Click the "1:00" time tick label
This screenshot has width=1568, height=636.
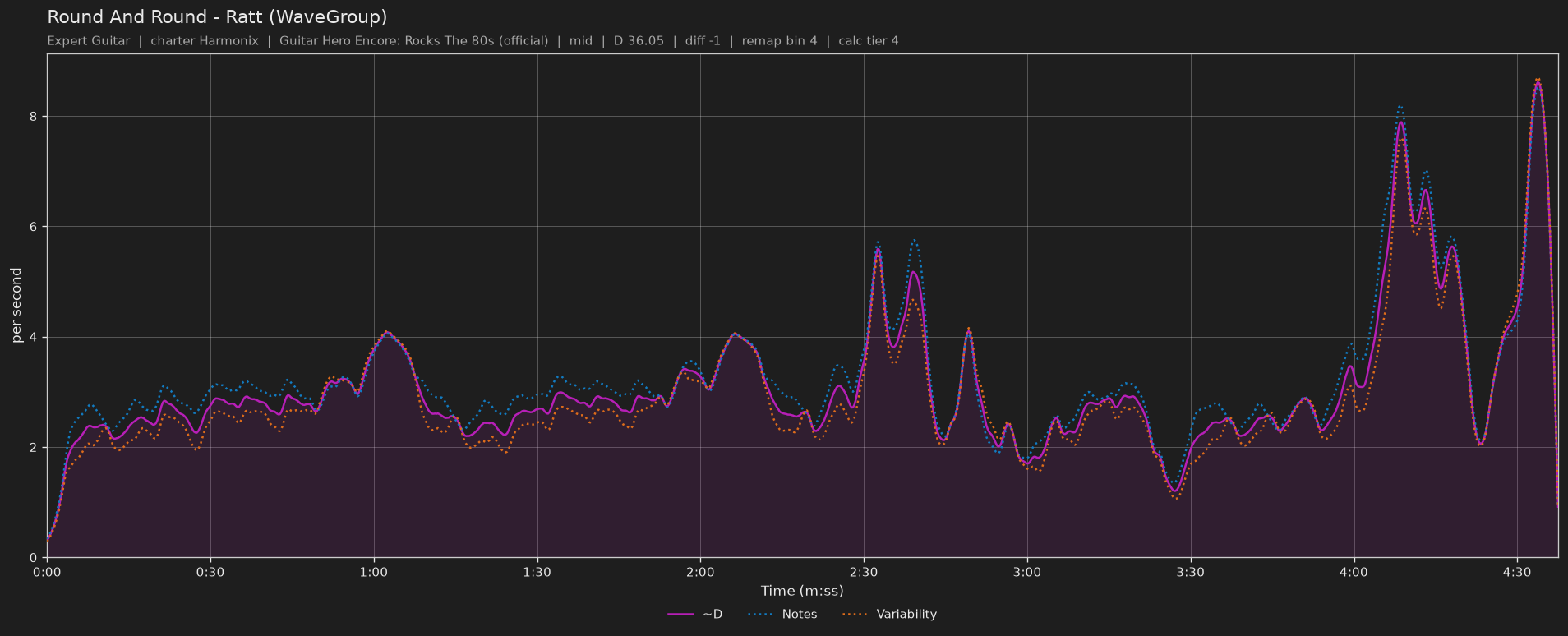click(374, 572)
